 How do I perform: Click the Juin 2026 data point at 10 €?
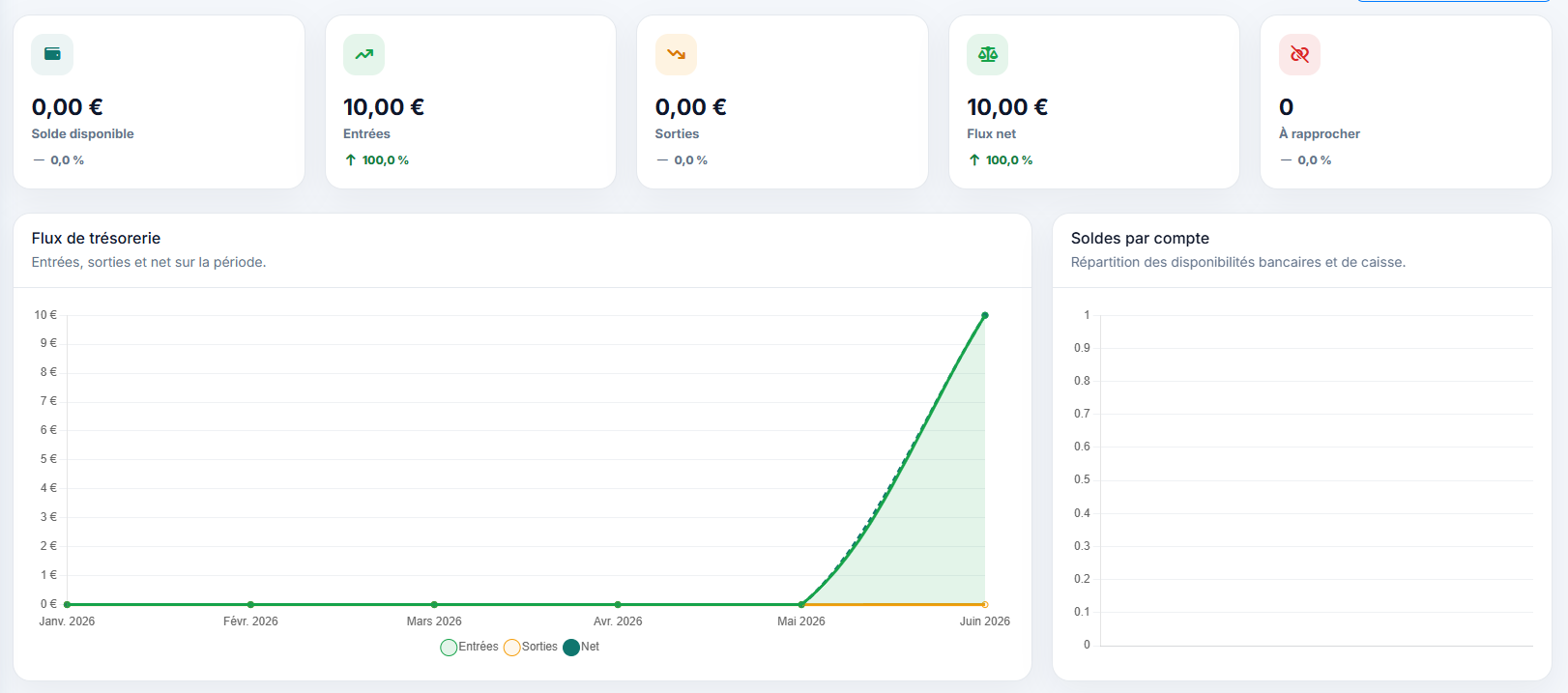pos(985,315)
